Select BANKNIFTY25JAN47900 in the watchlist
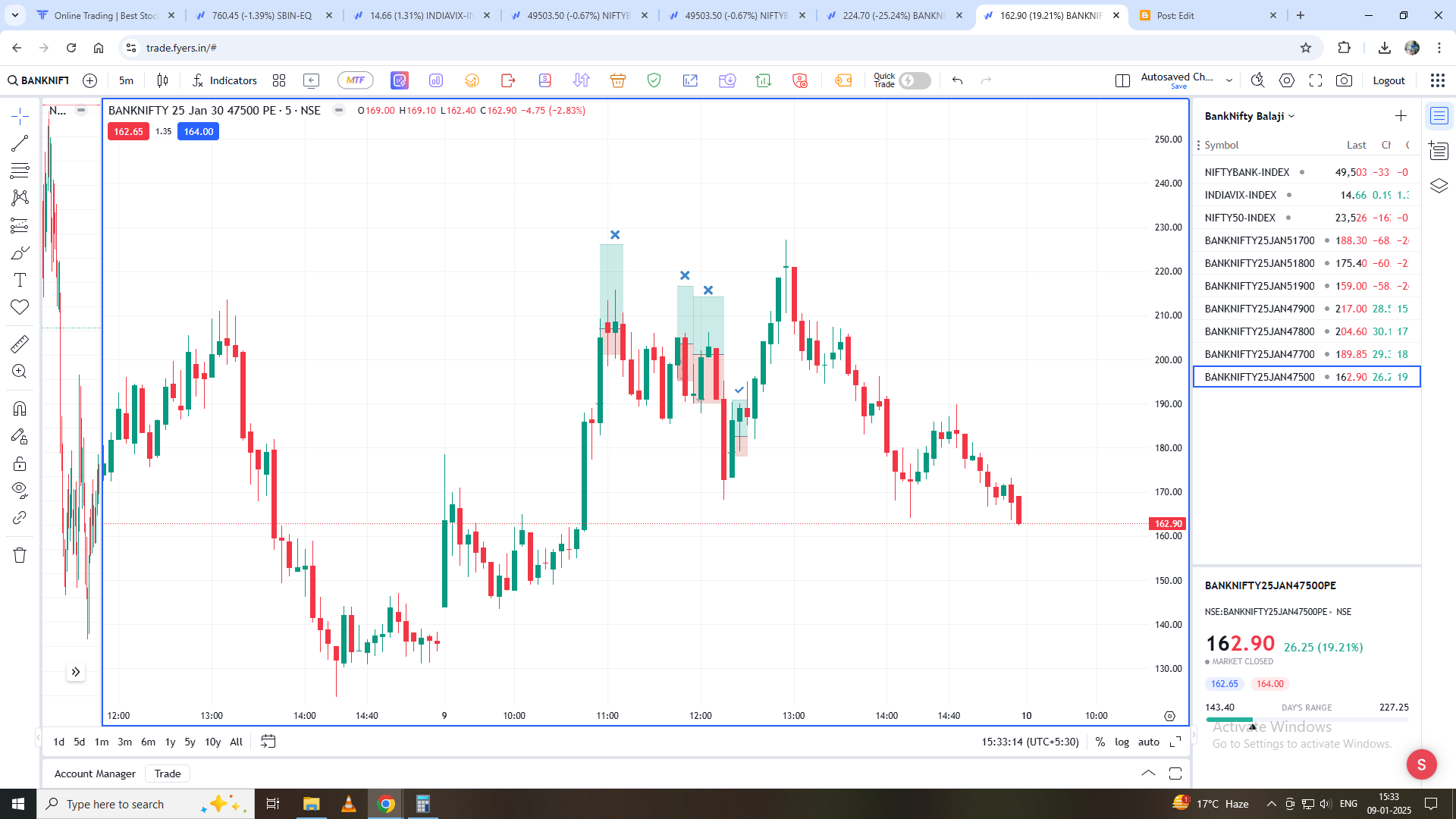Viewport: 1456px width, 819px height. pyautogui.click(x=1259, y=309)
